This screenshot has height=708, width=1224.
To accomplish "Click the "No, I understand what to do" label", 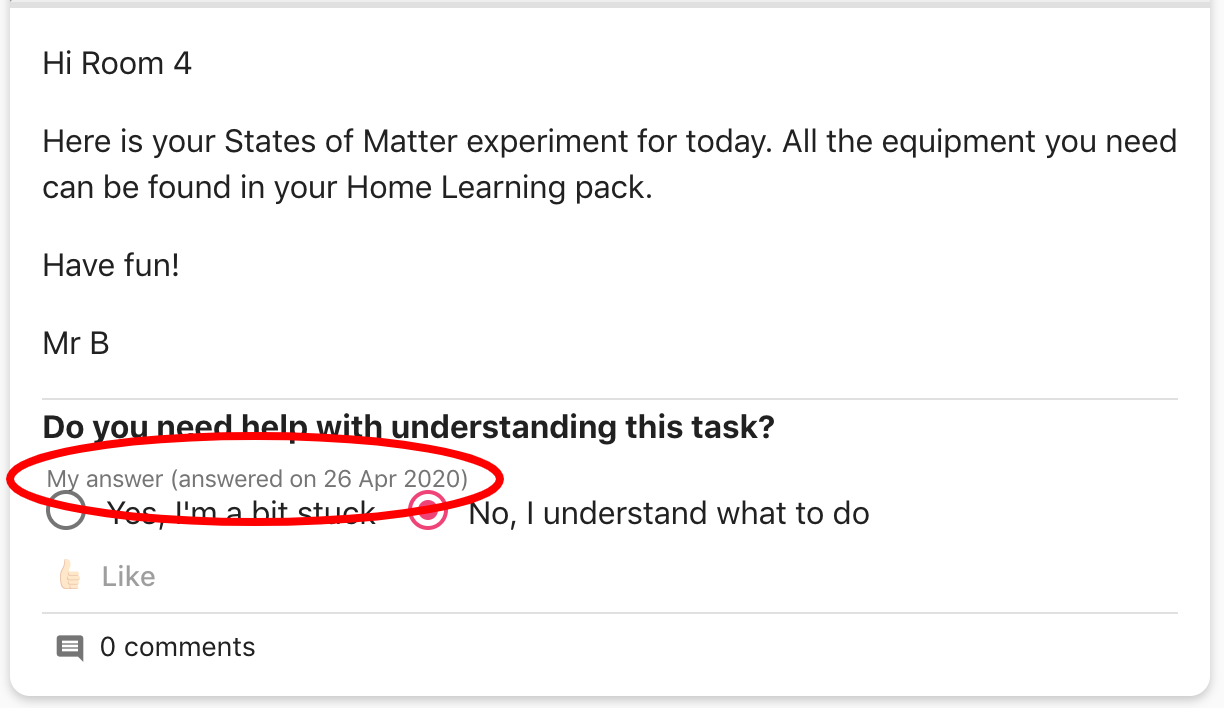I will coord(668,514).
